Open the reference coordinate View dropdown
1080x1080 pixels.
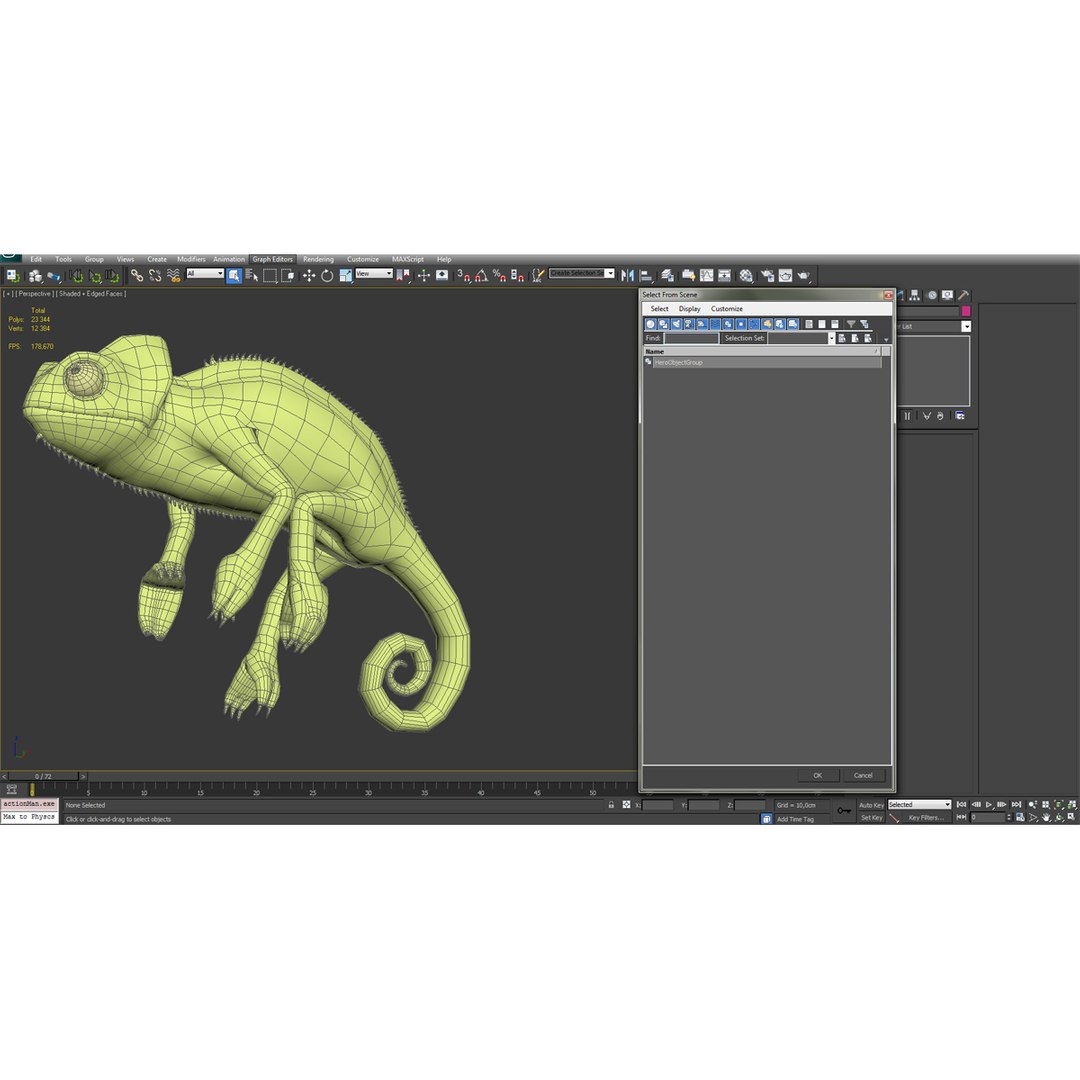click(374, 274)
